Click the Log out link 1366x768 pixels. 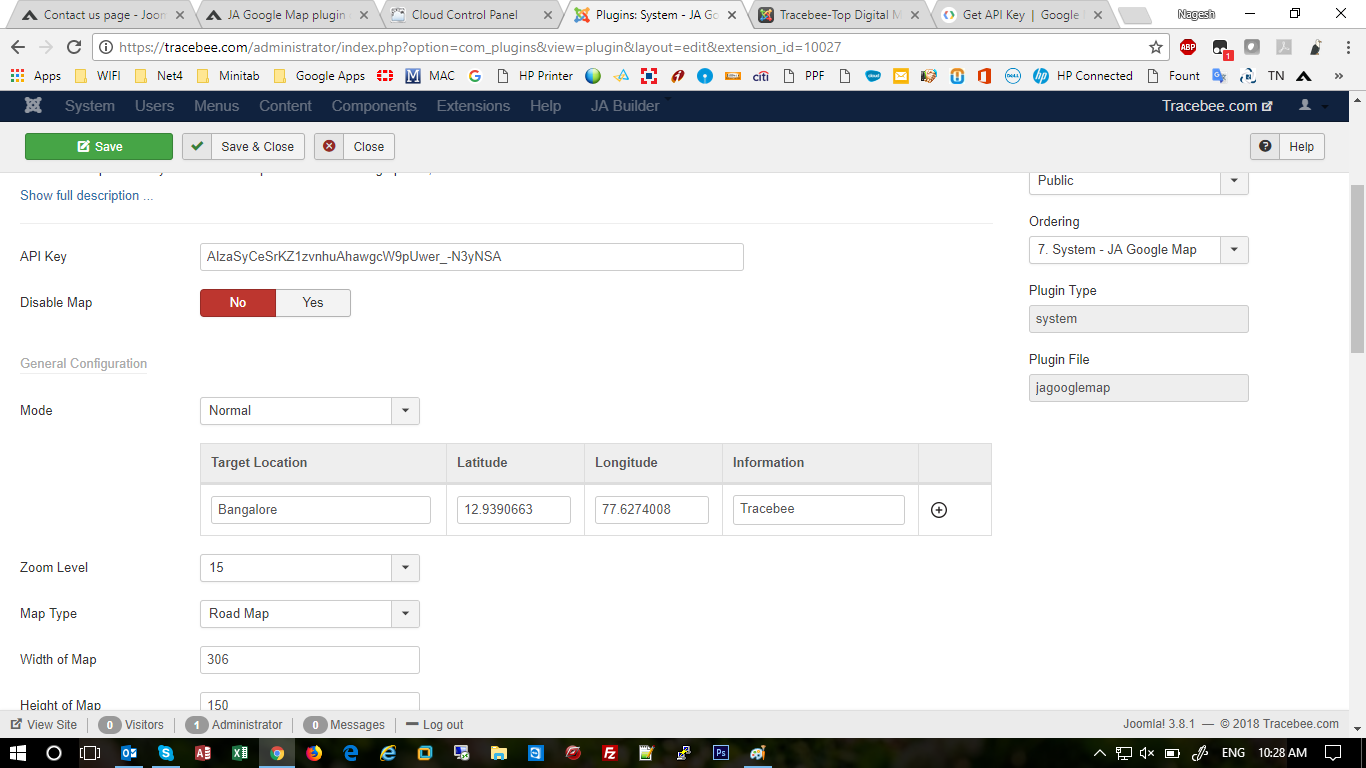click(x=435, y=725)
